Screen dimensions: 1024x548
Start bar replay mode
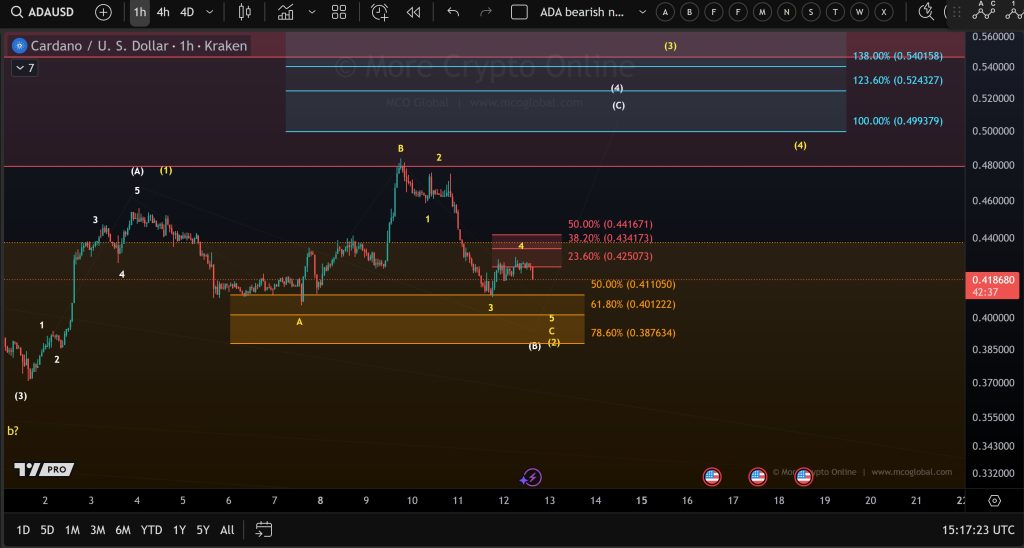click(x=413, y=12)
